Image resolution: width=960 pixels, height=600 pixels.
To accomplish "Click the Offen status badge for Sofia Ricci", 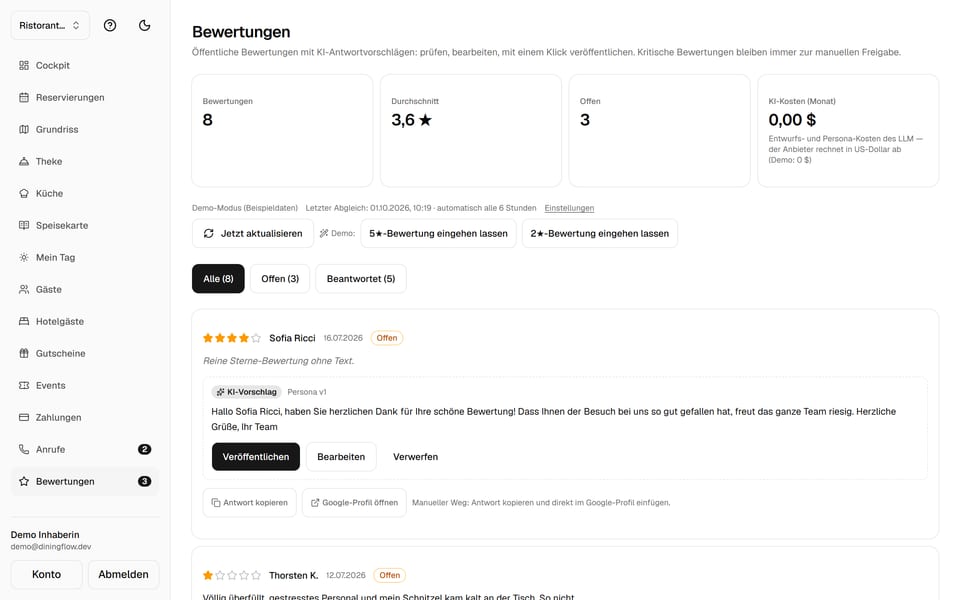I will pos(387,338).
